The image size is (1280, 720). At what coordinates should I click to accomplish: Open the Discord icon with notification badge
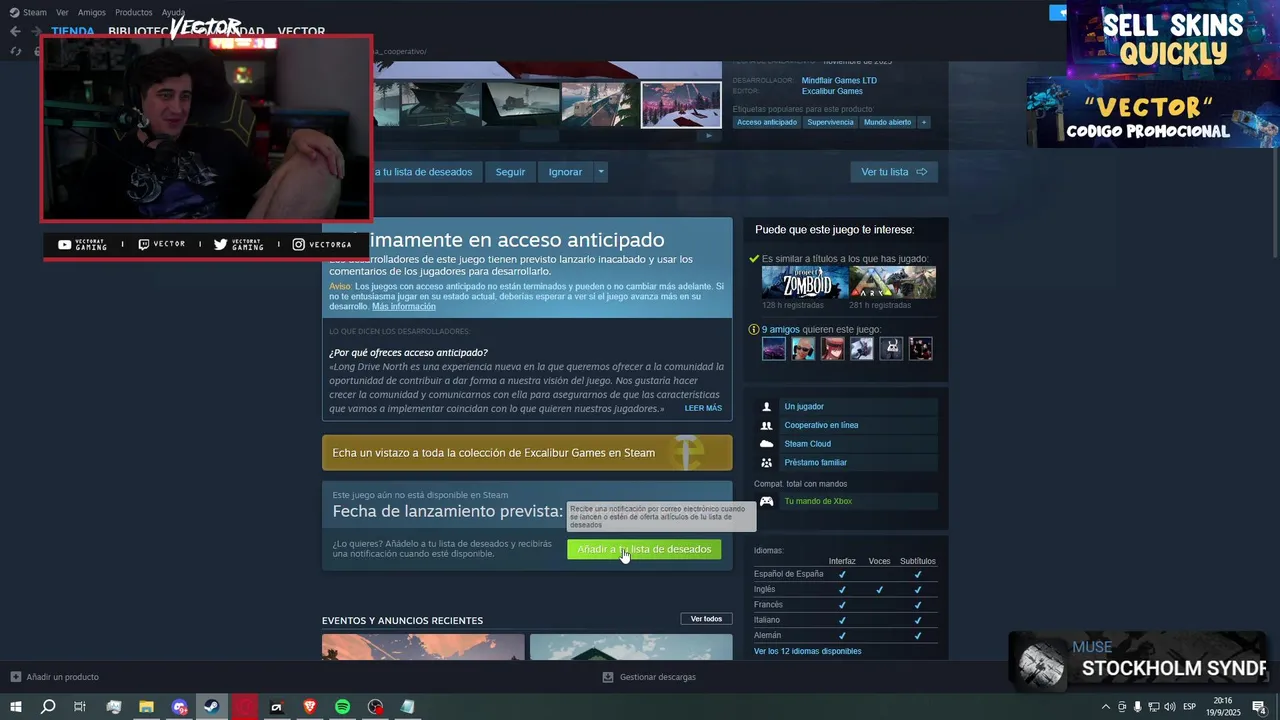click(x=179, y=707)
